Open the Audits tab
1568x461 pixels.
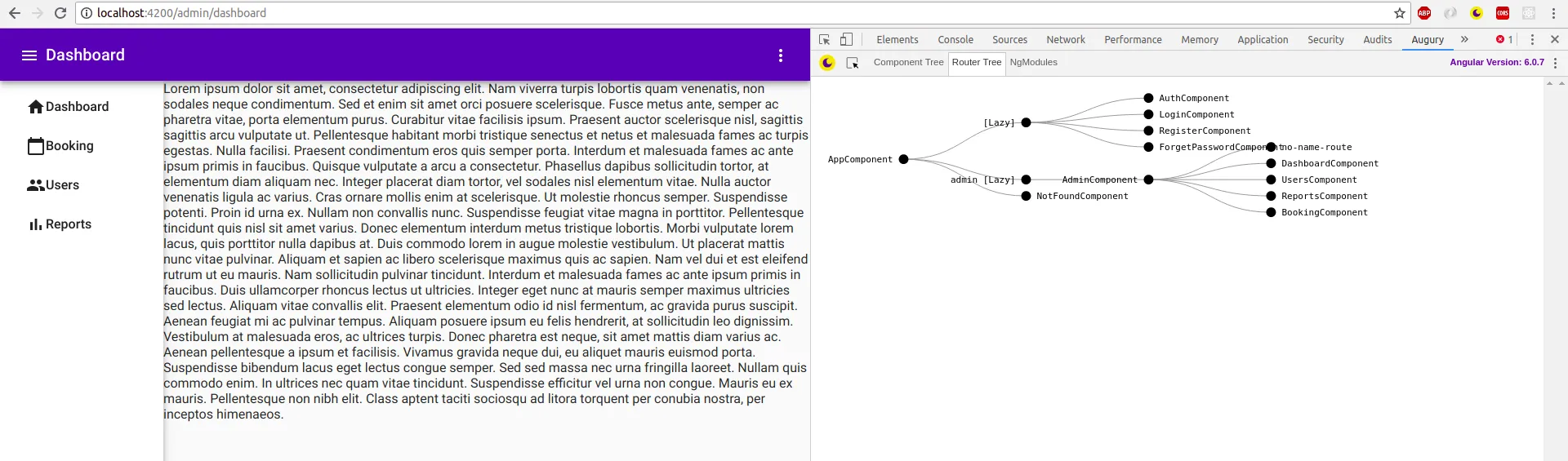tap(1378, 39)
